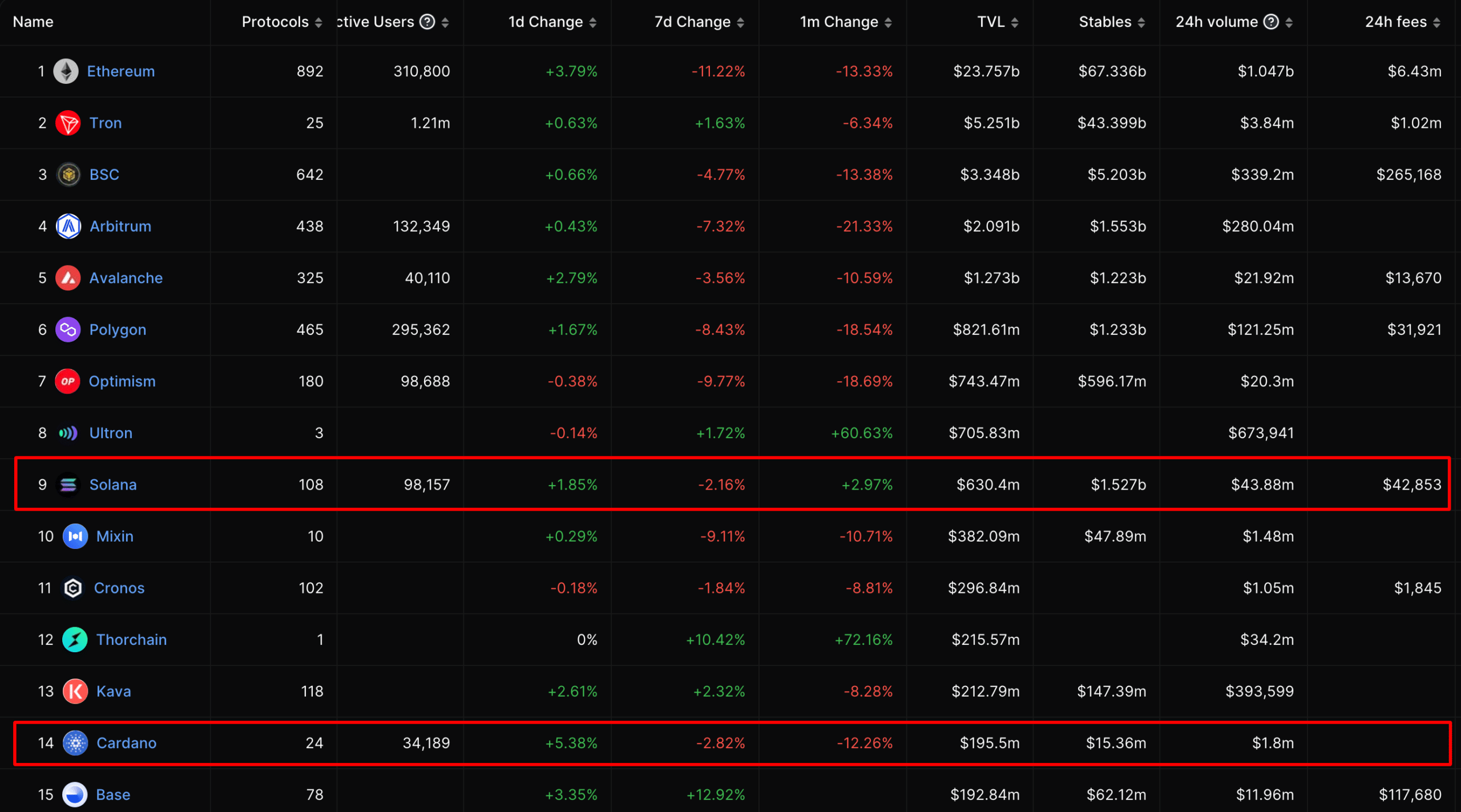Click the Protocols column header label
Image resolution: width=1461 pixels, height=812 pixels.
pyautogui.click(x=275, y=22)
